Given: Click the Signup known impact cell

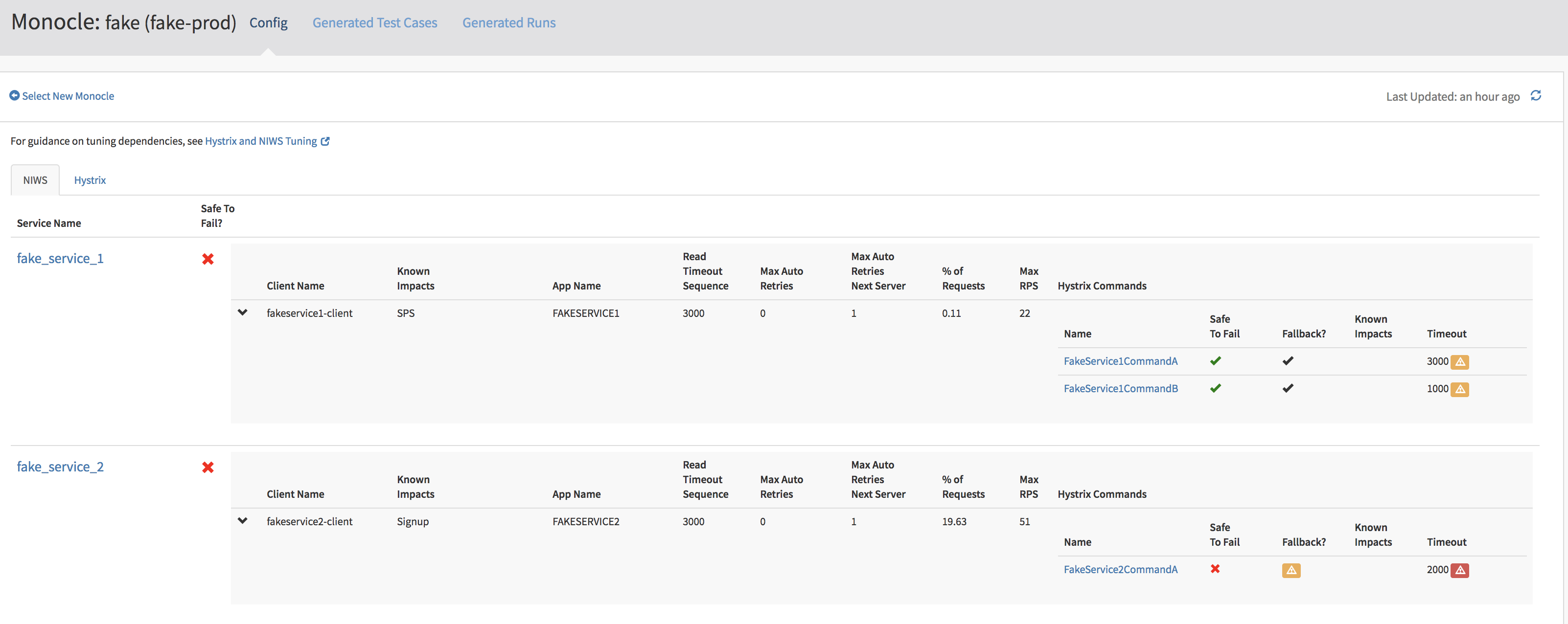Looking at the screenshot, I should pyautogui.click(x=413, y=522).
